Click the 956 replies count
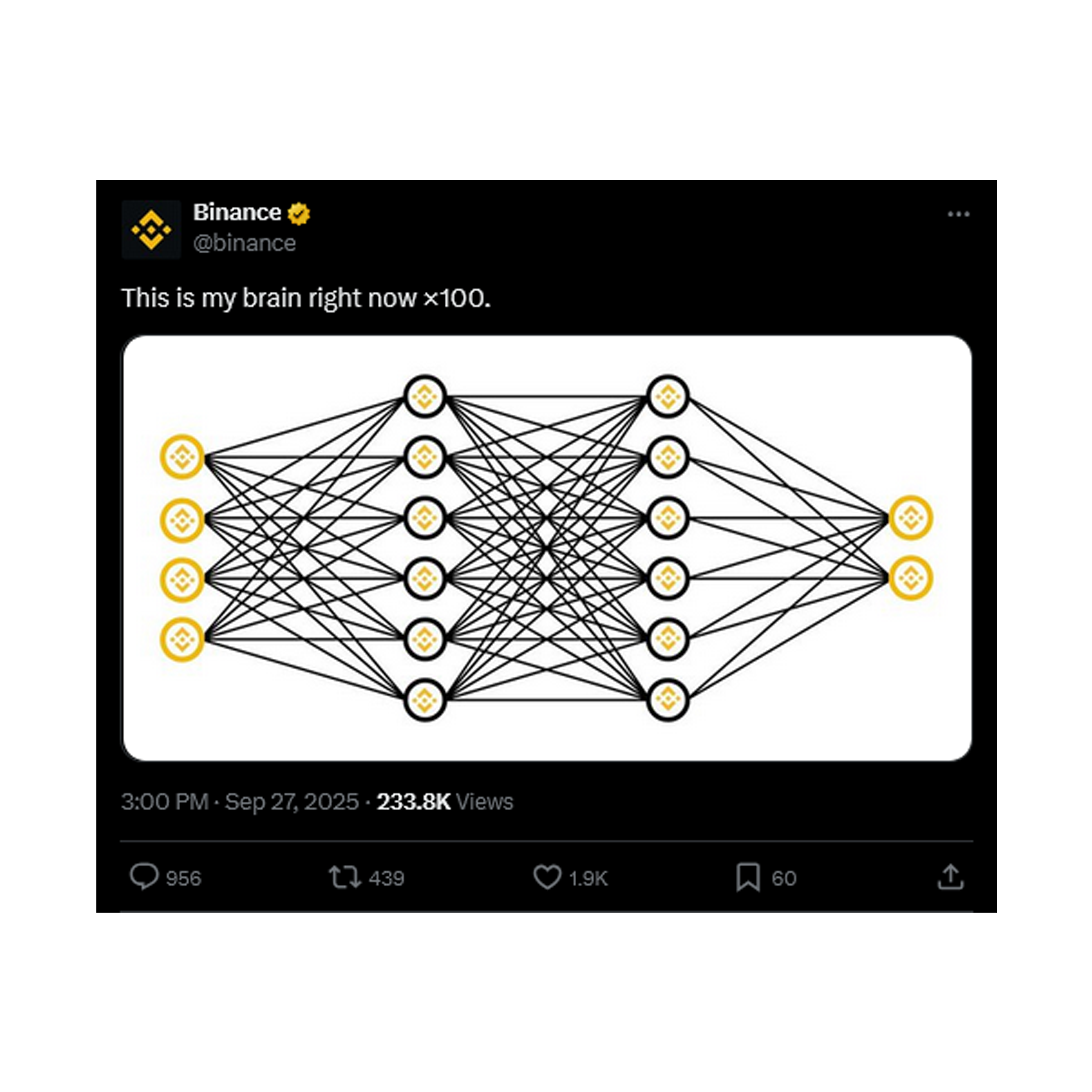This screenshot has width=1092, height=1092. coord(184,878)
